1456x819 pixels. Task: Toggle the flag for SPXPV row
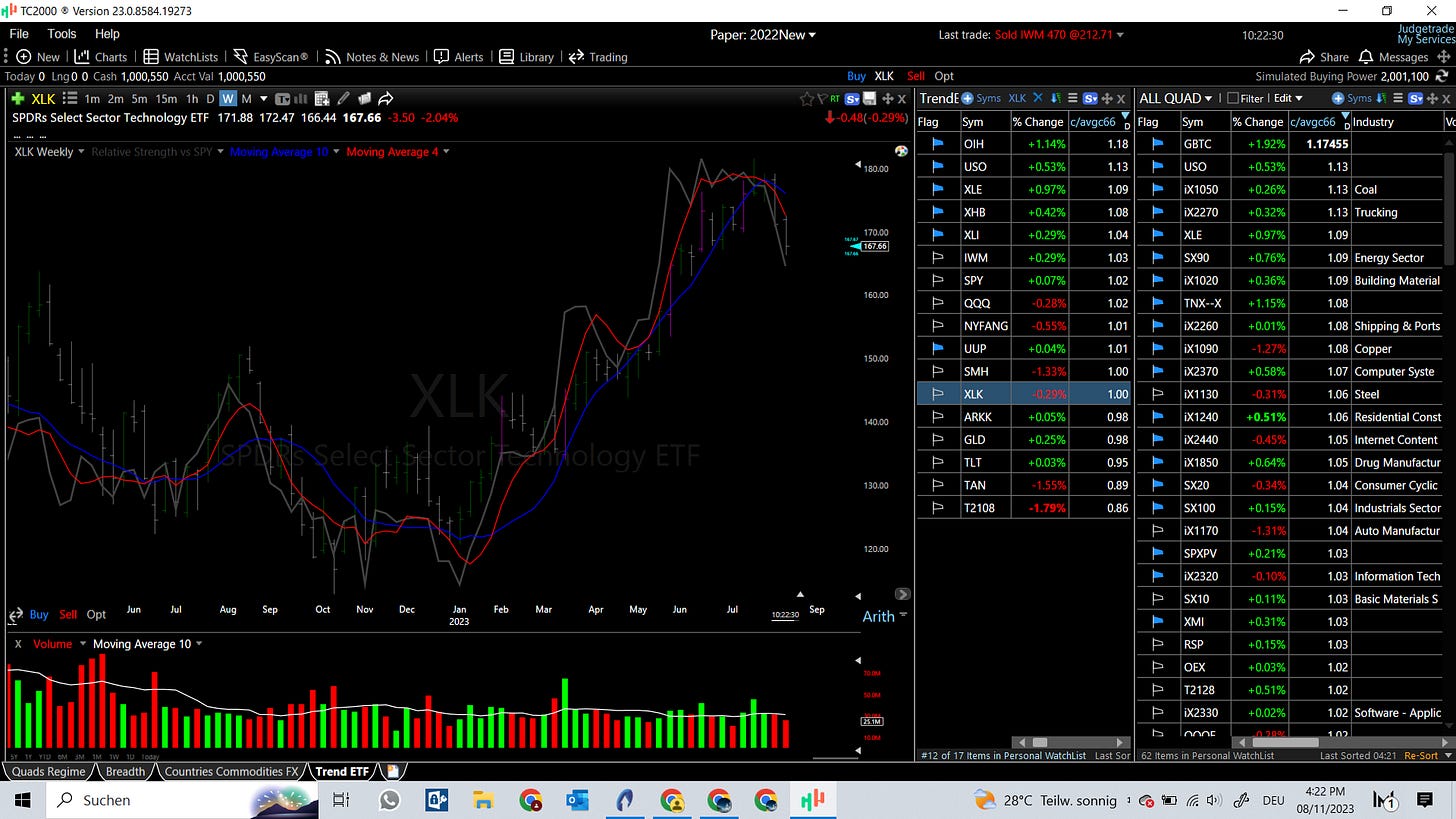(1158, 553)
